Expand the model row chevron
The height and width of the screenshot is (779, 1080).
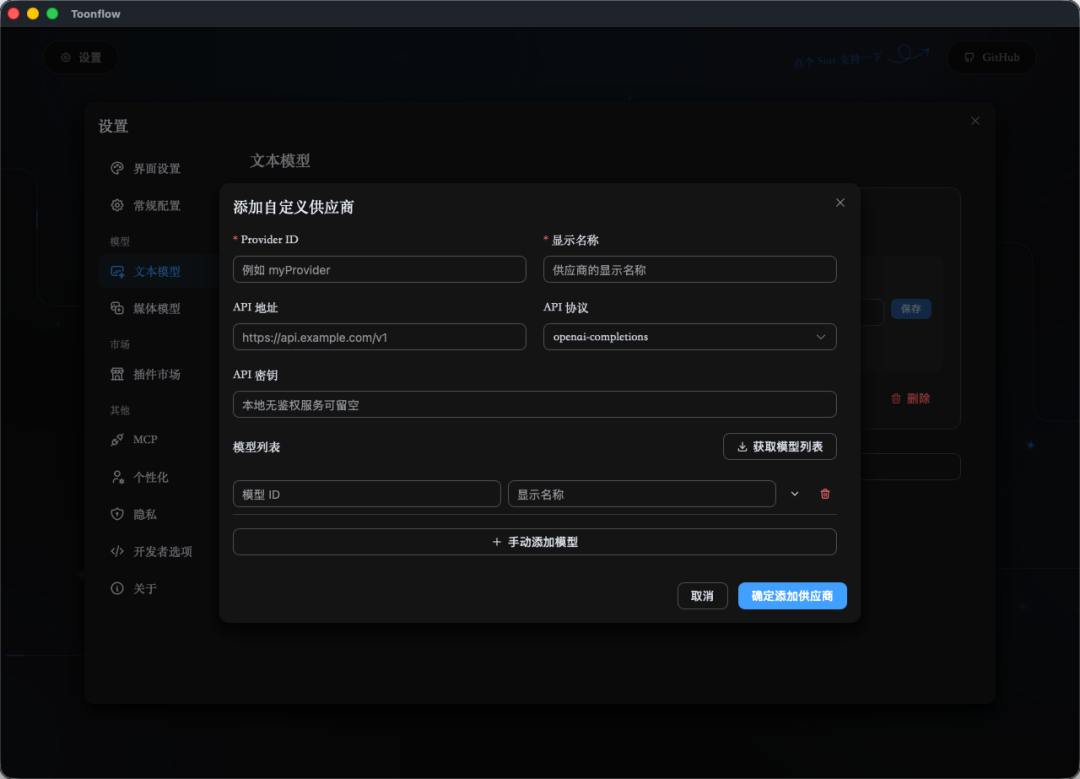(795, 494)
